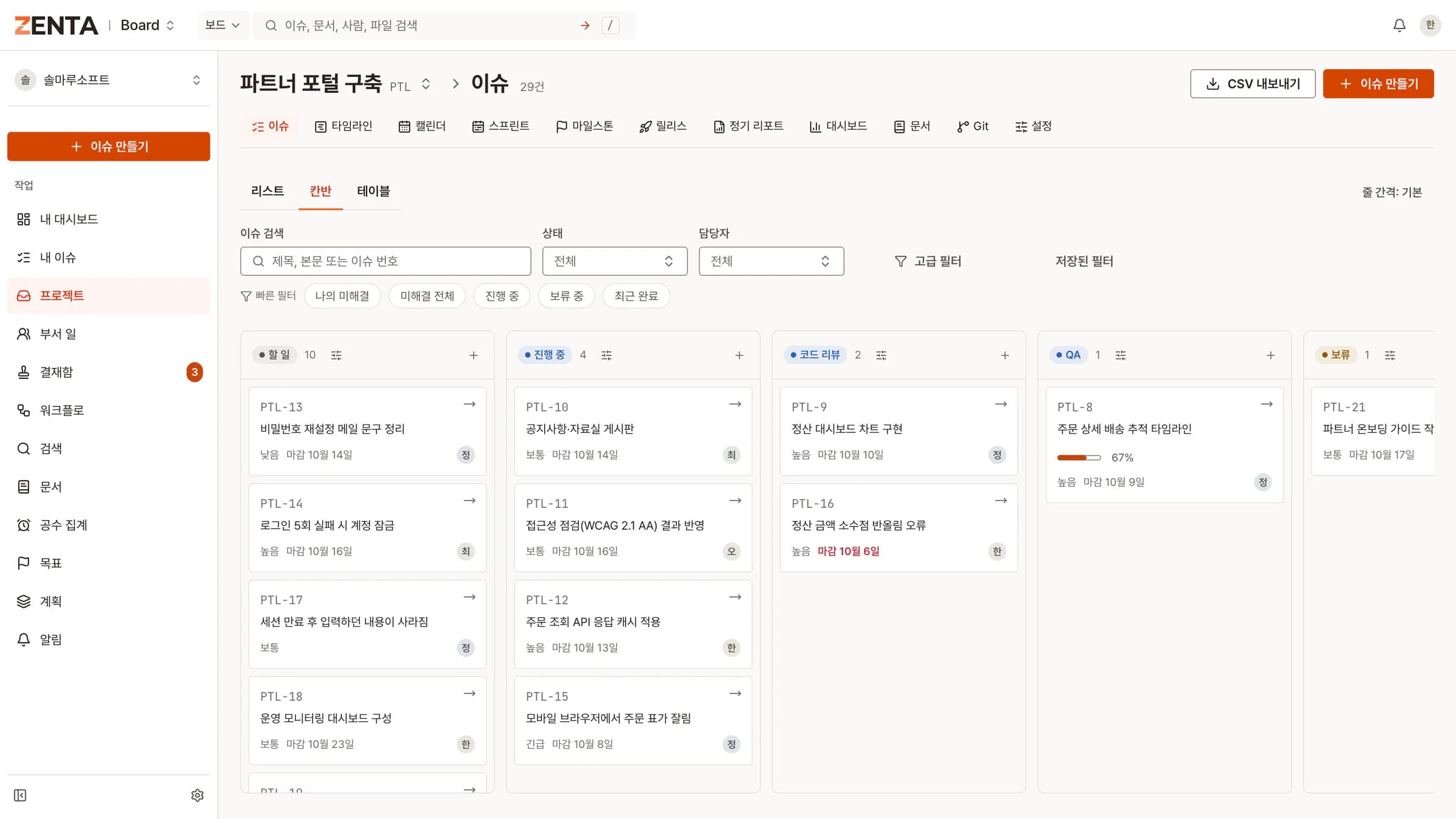The height and width of the screenshot is (819, 1456).
Task: Select 테이블 view tab
Action: tap(373, 191)
